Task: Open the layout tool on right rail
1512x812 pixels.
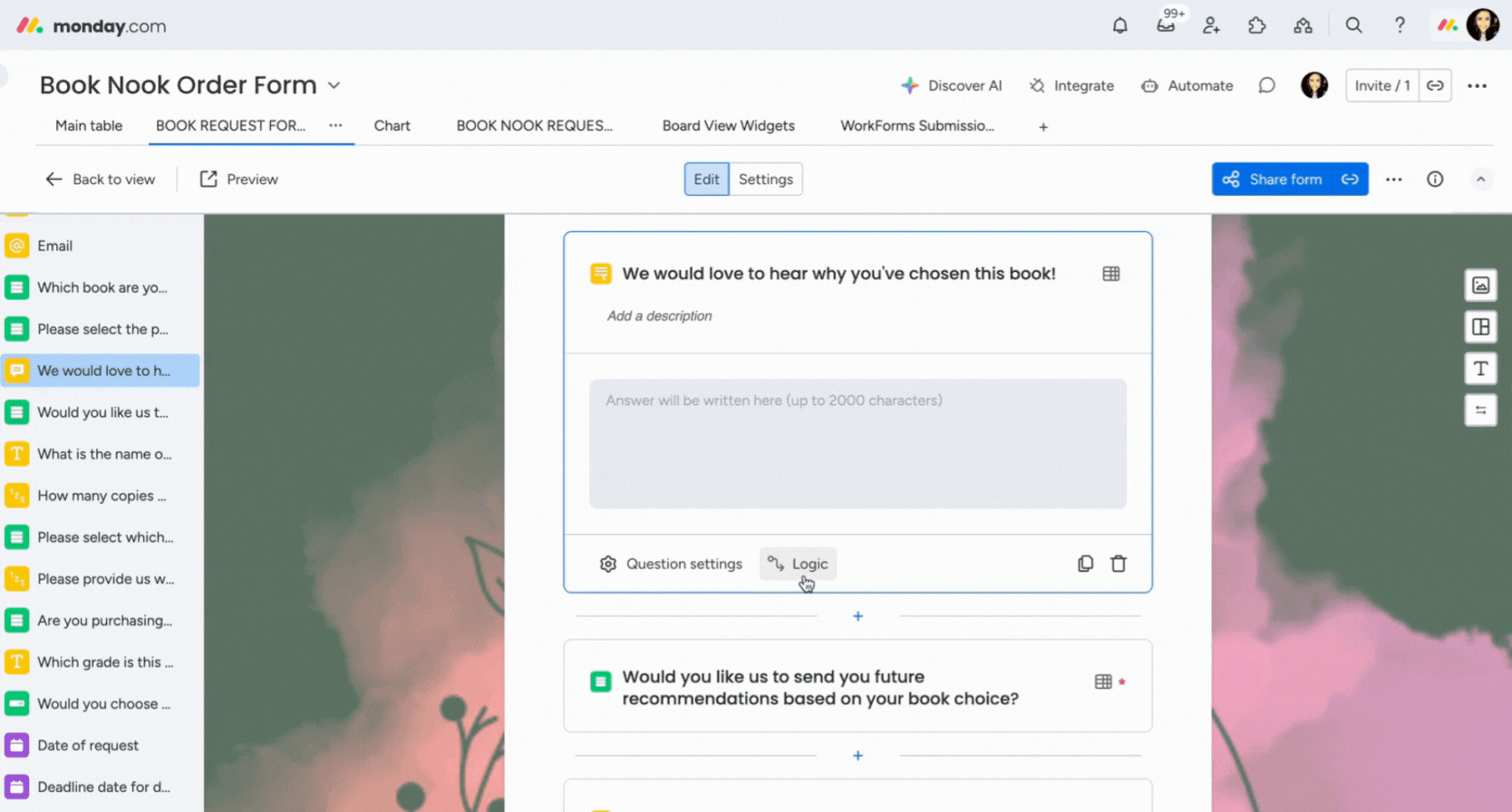Action: tap(1480, 327)
